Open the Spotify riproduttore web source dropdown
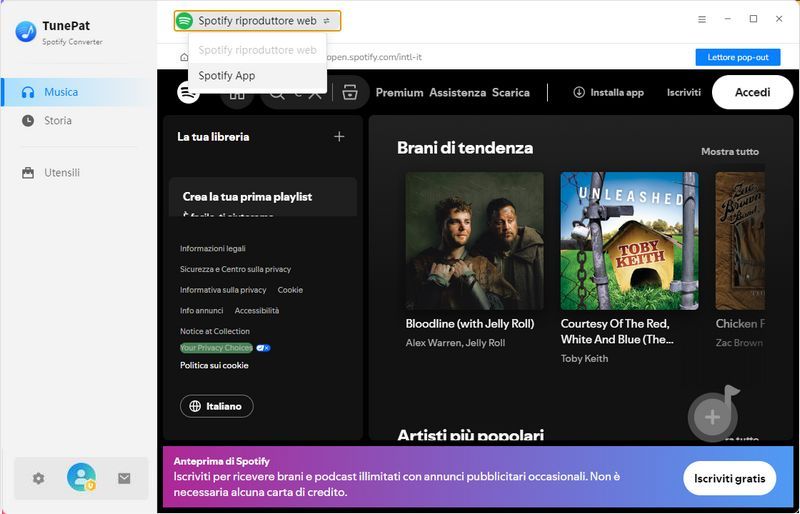 tap(257, 21)
